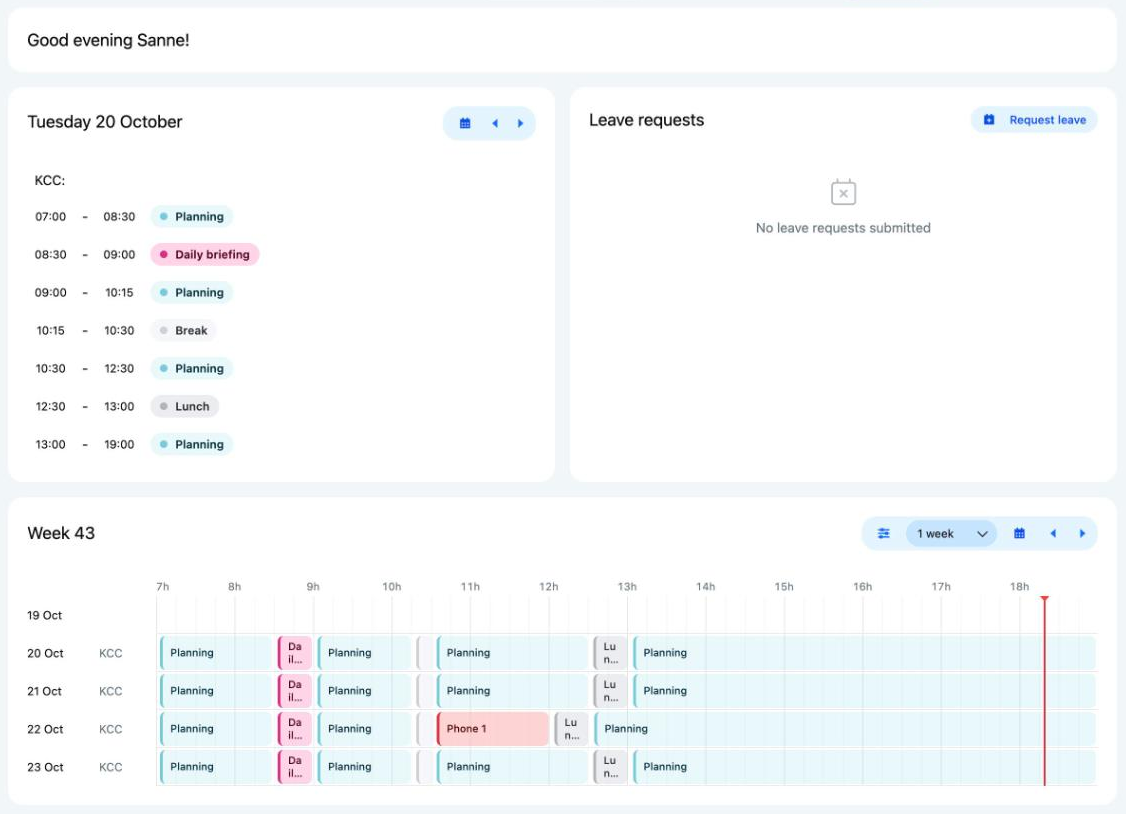Open afternoon Planning block on 22 Oct
1126x814 pixels.
pyautogui.click(x=845, y=729)
